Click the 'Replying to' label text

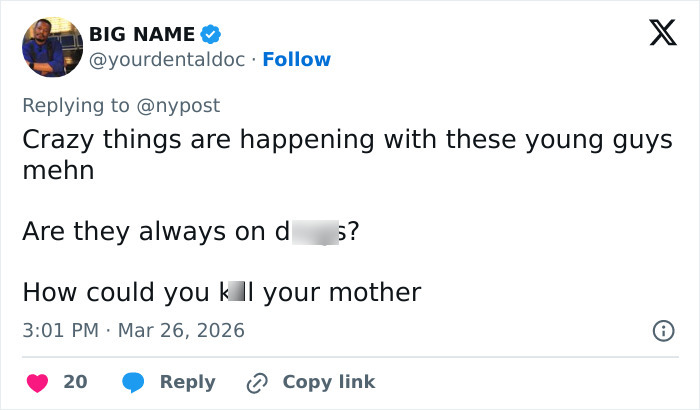[x=77, y=105]
